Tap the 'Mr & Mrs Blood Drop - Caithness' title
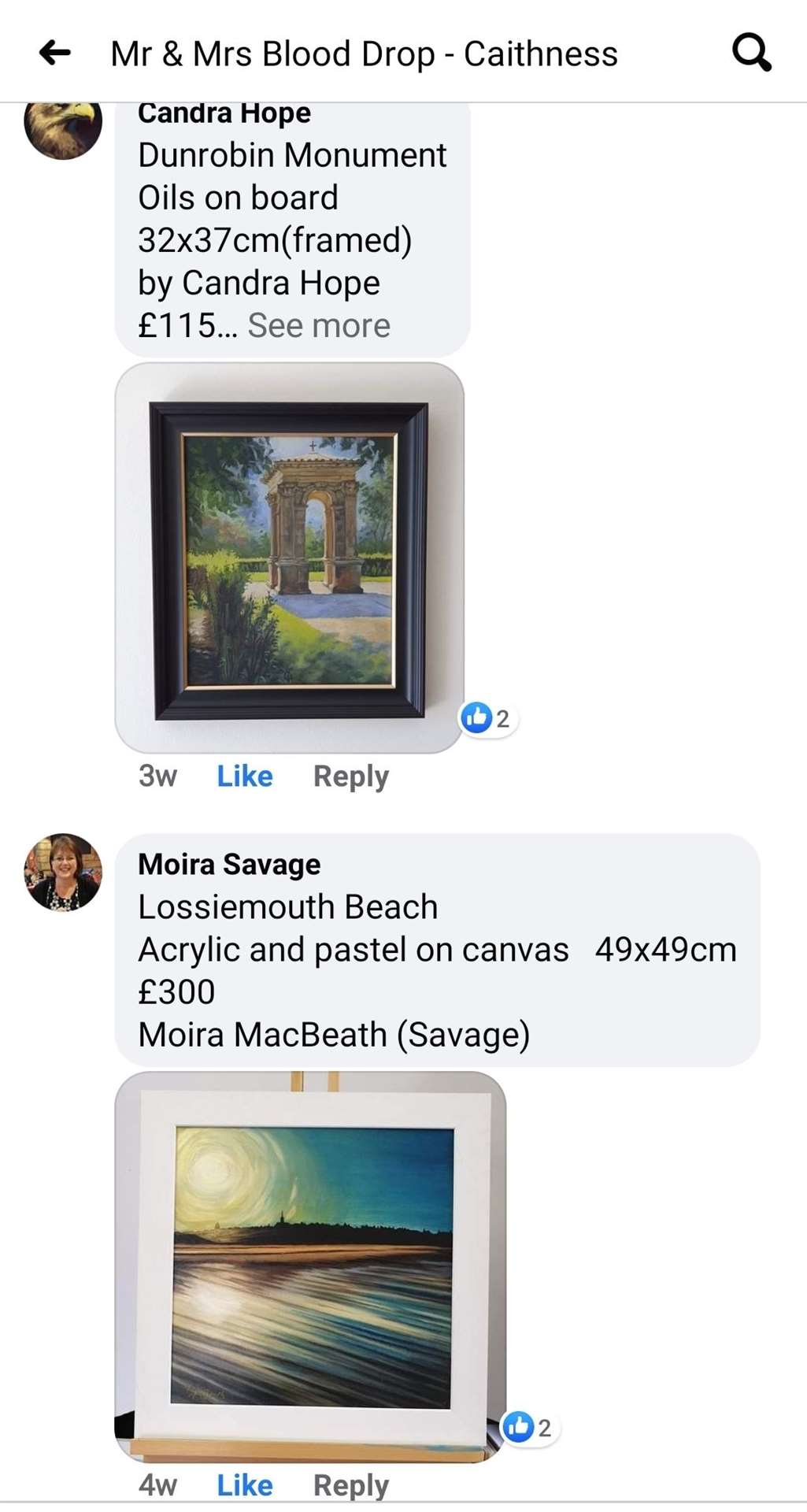The height and width of the screenshot is (1512, 807). click(364, 54)
